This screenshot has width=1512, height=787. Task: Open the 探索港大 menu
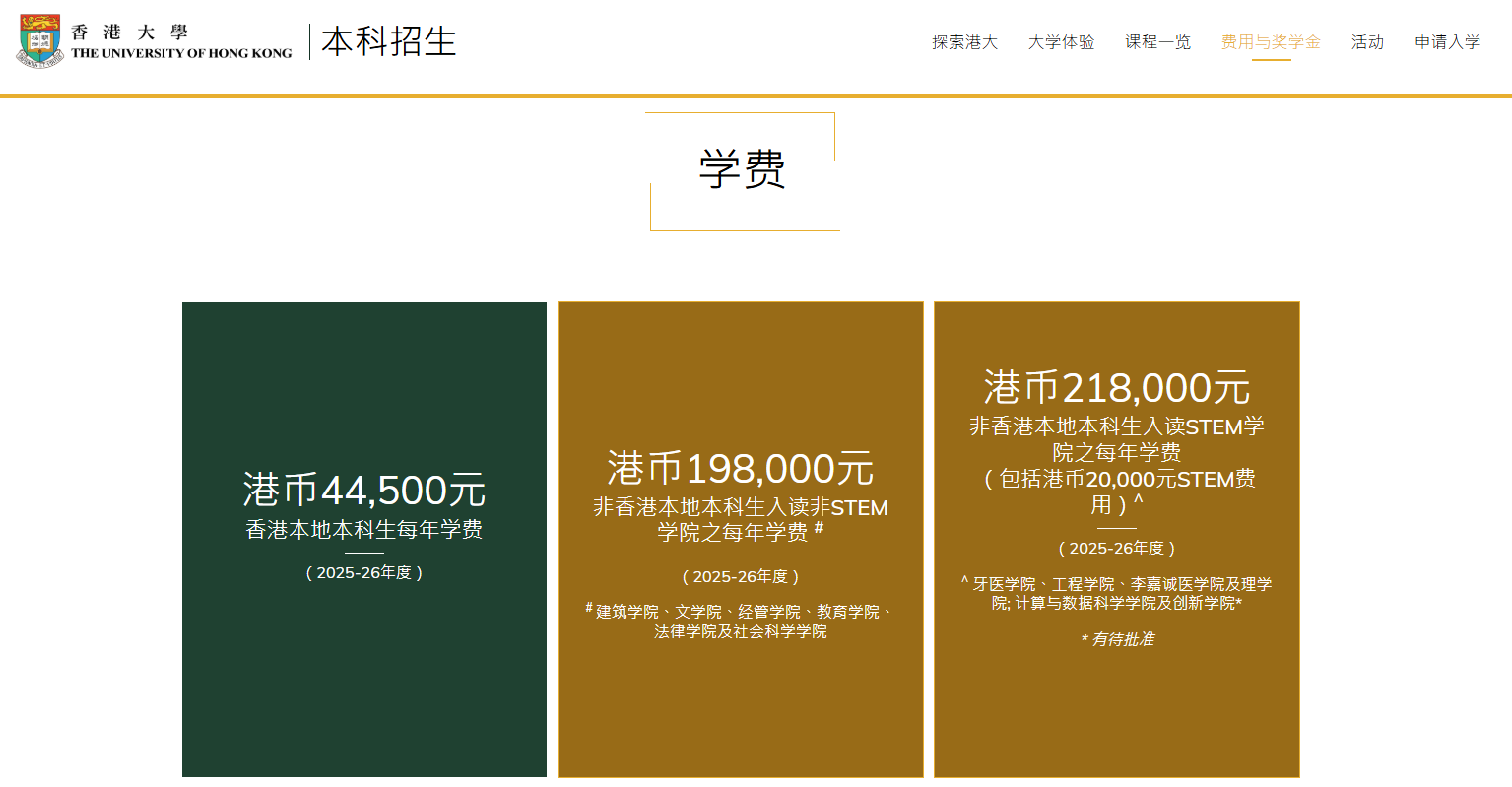coord(964,42)
